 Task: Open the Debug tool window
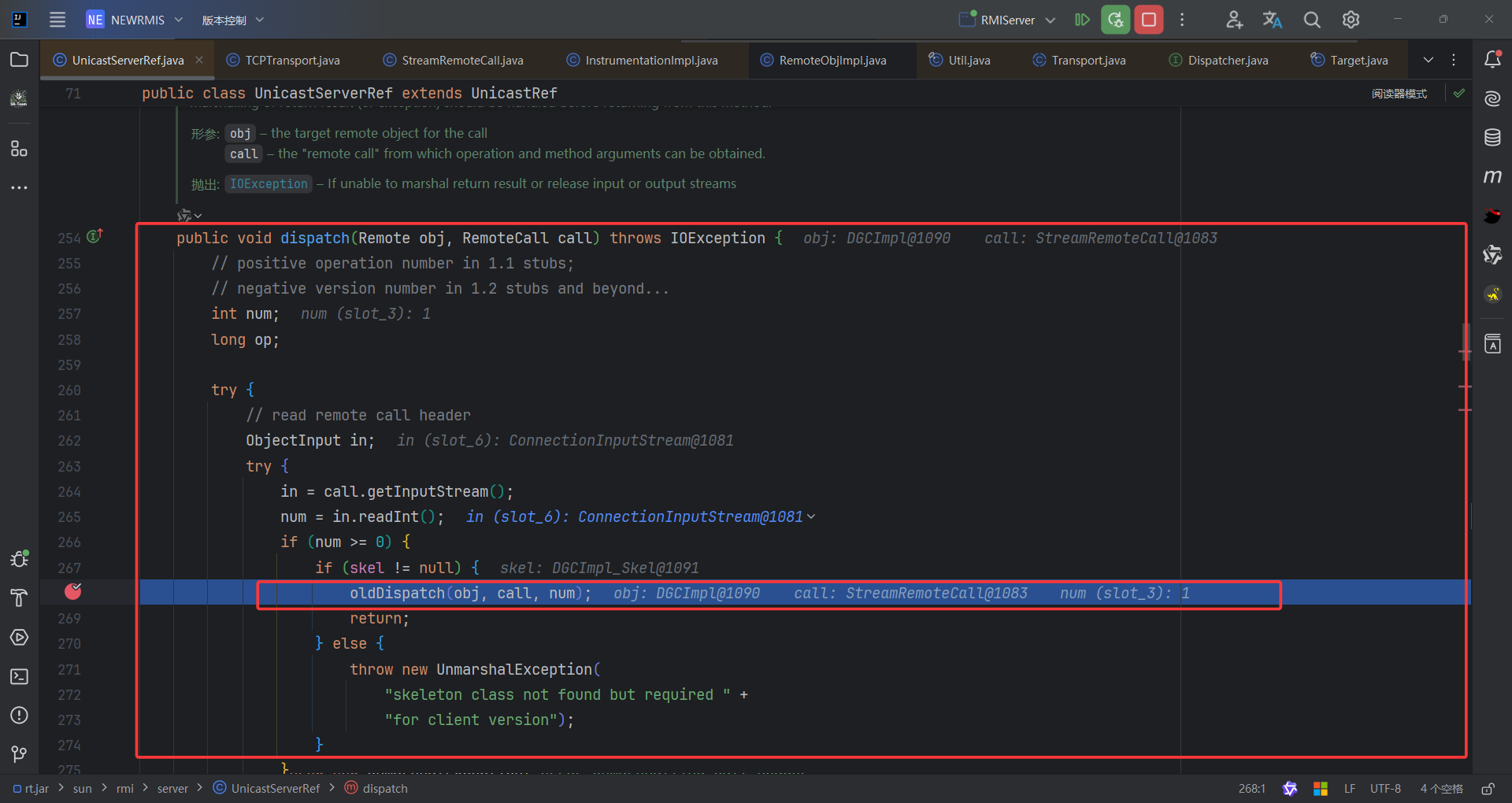[20, 558]
